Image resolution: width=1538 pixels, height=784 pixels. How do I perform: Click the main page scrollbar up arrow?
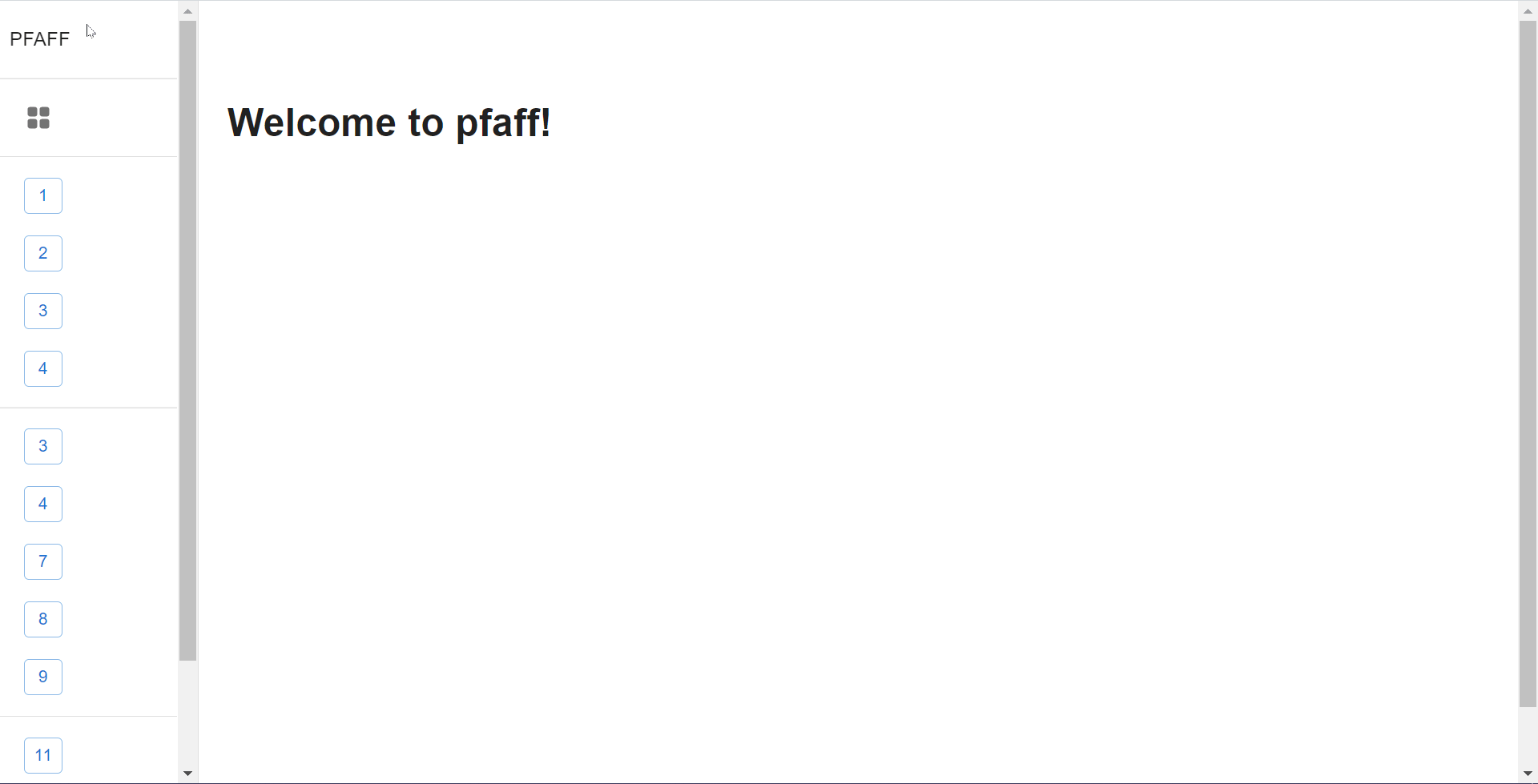(1528, 11)
